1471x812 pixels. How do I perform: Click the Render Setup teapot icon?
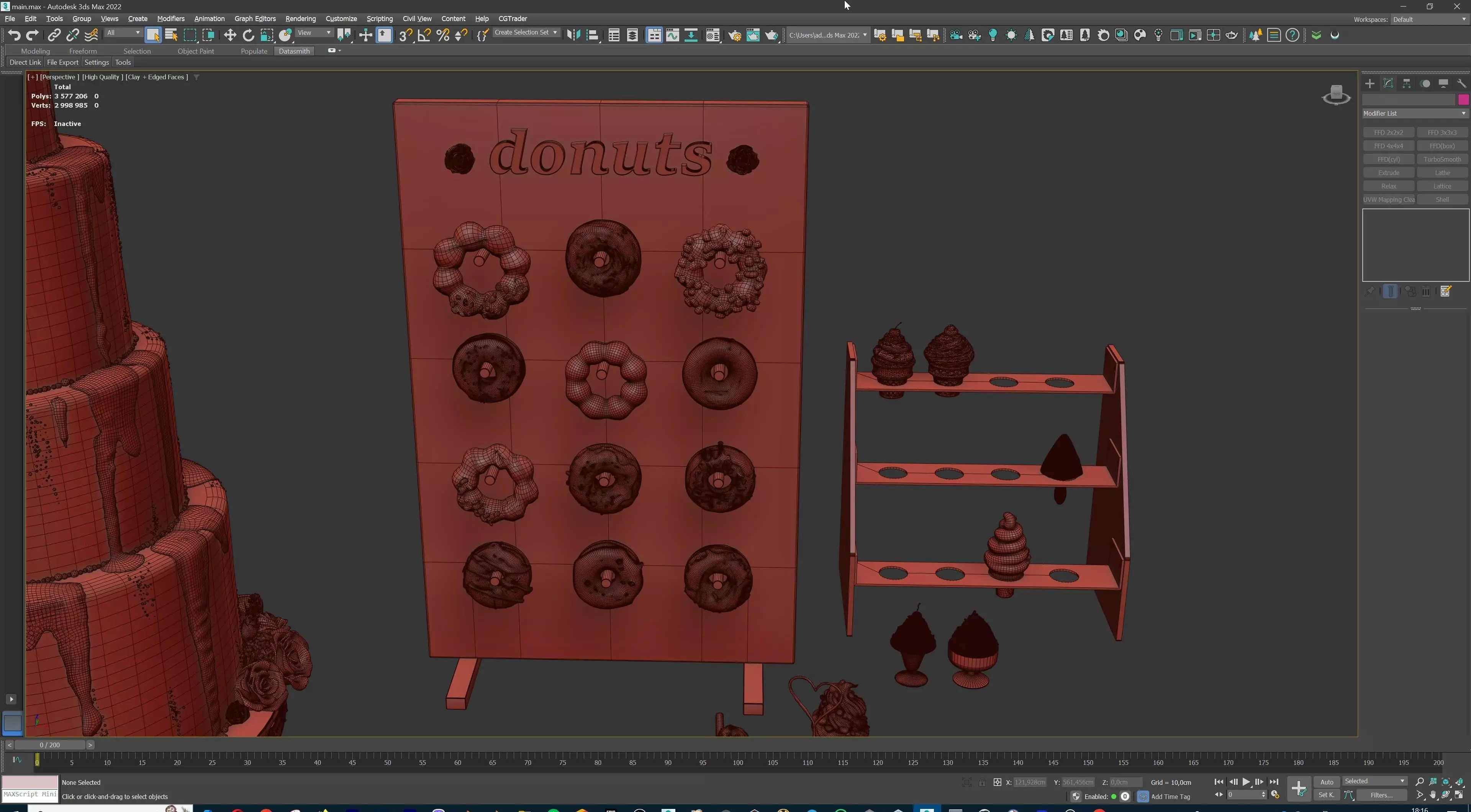[734, 35]
